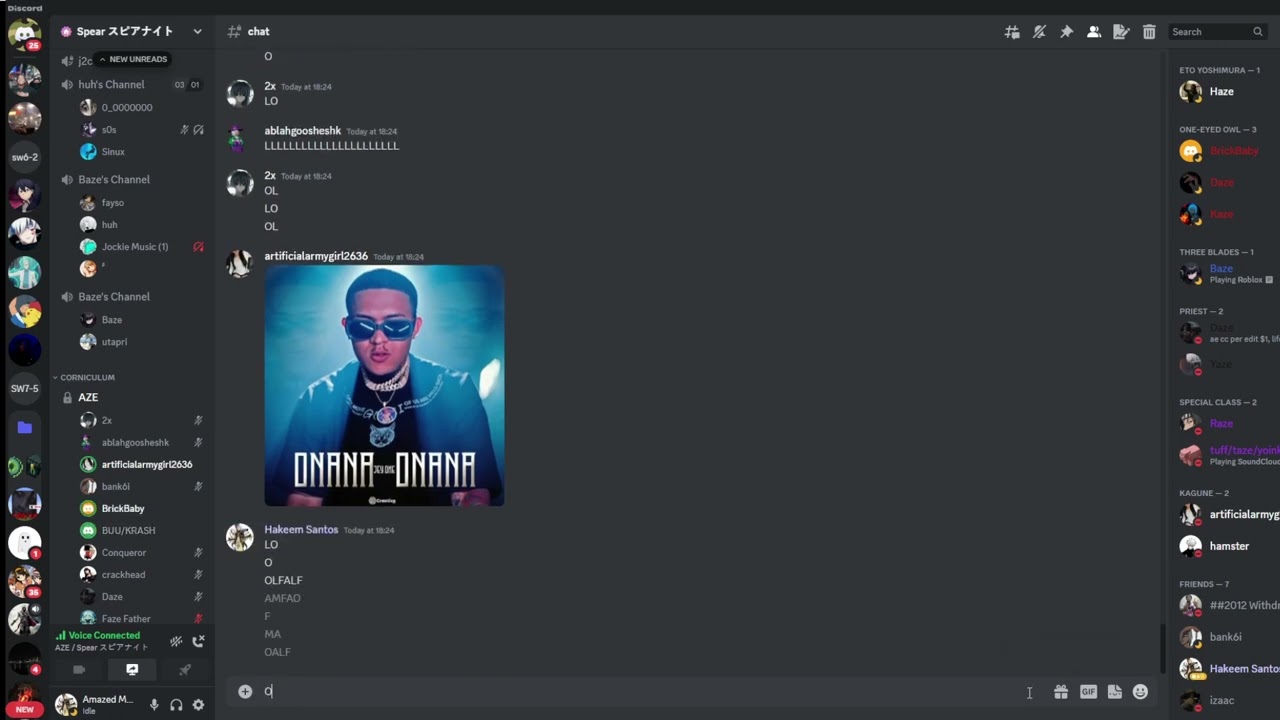The image size is (1280, 720).
Task: Click the red NEW mentions pill
Action: click(x=24, y=709)
